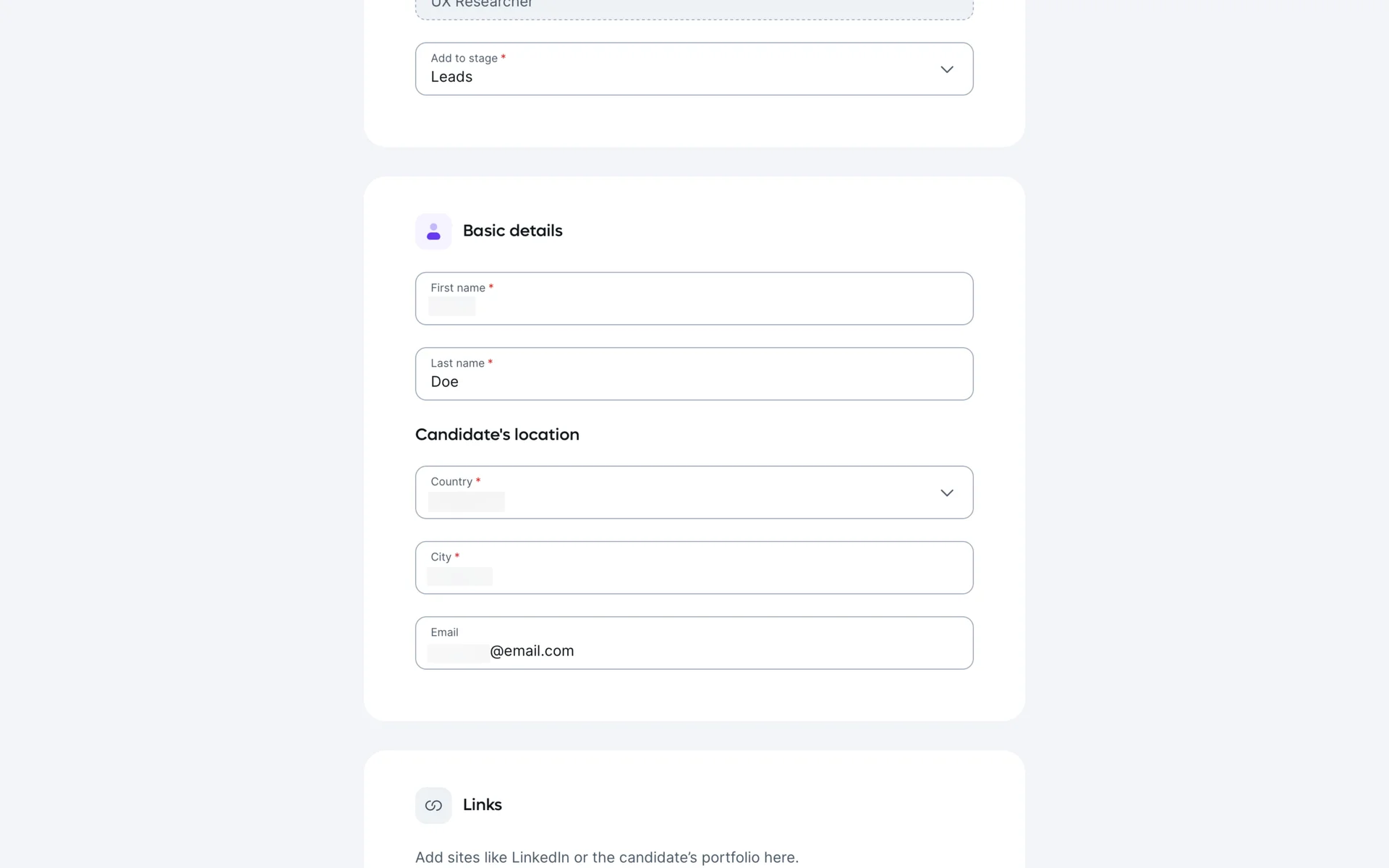Click the Basic details heading

click(x=512, y=231)
